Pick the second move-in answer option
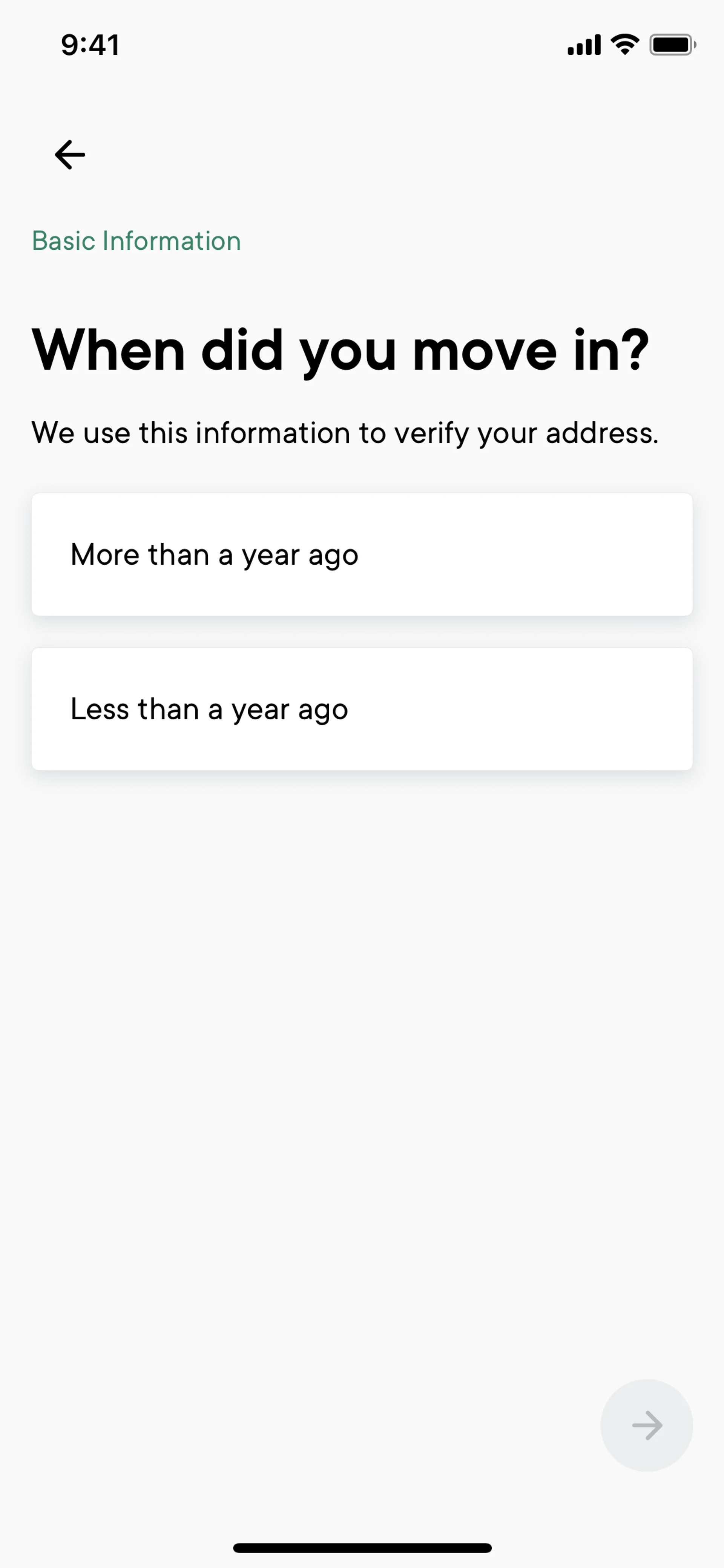Image resolution: width=724 pixels, height=1568 pixels. (x=362, y=709)
